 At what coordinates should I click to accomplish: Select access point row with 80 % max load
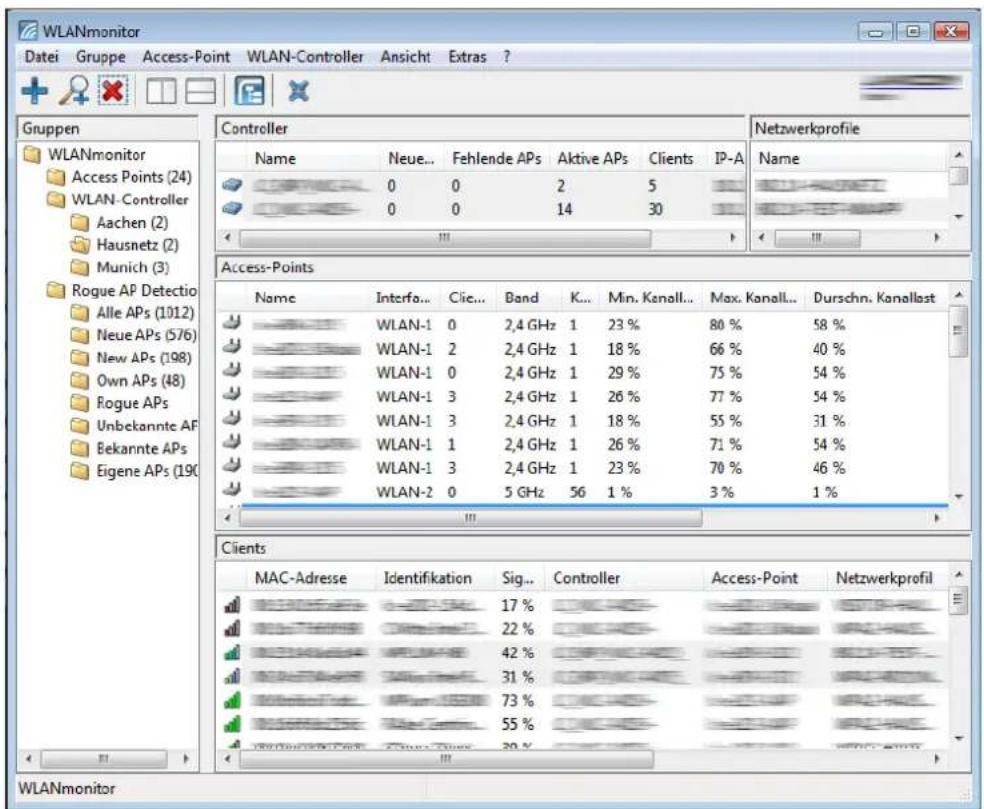(x=584, y=324)
